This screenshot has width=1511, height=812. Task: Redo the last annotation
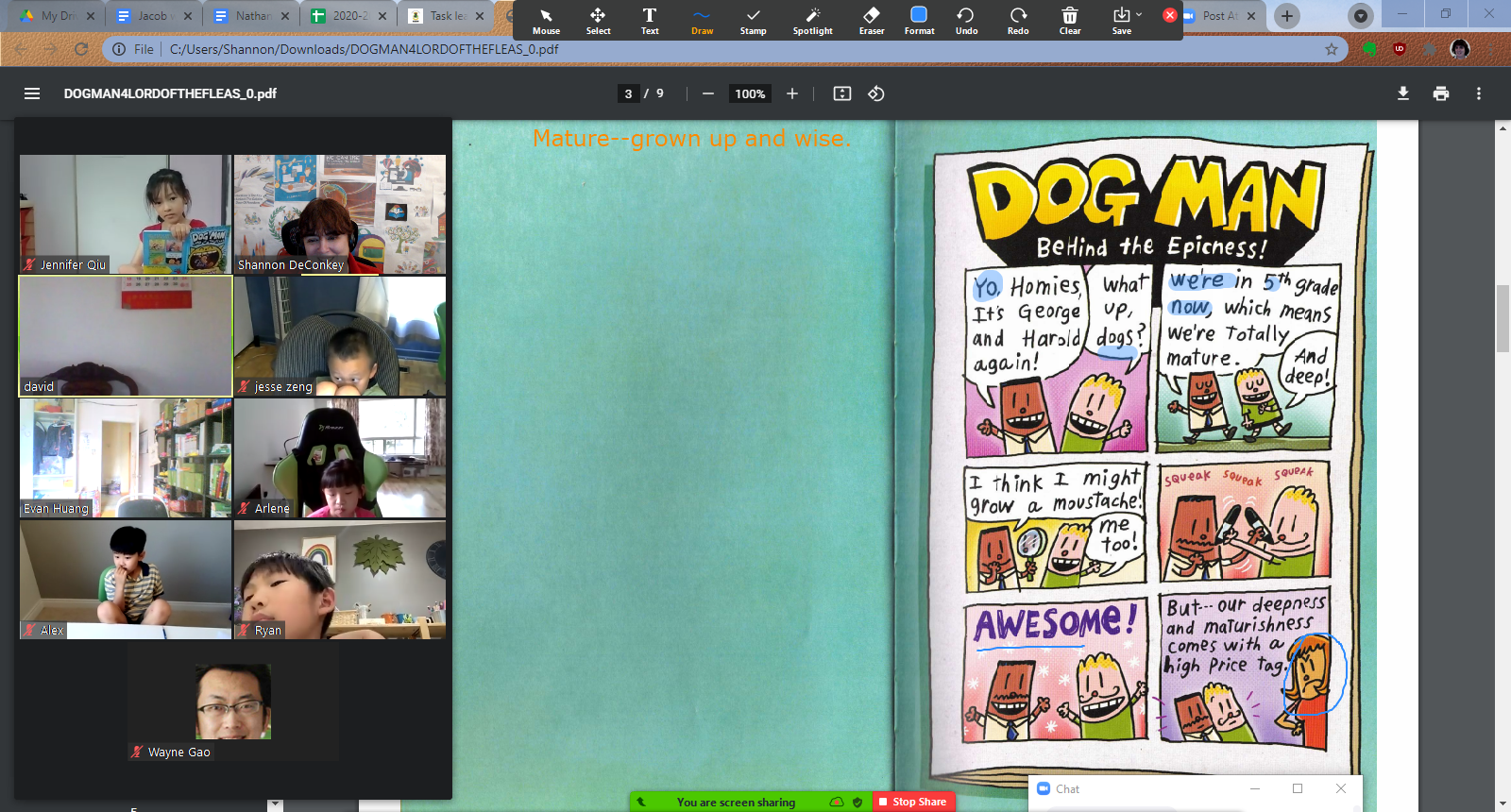tap(1018, 20)
